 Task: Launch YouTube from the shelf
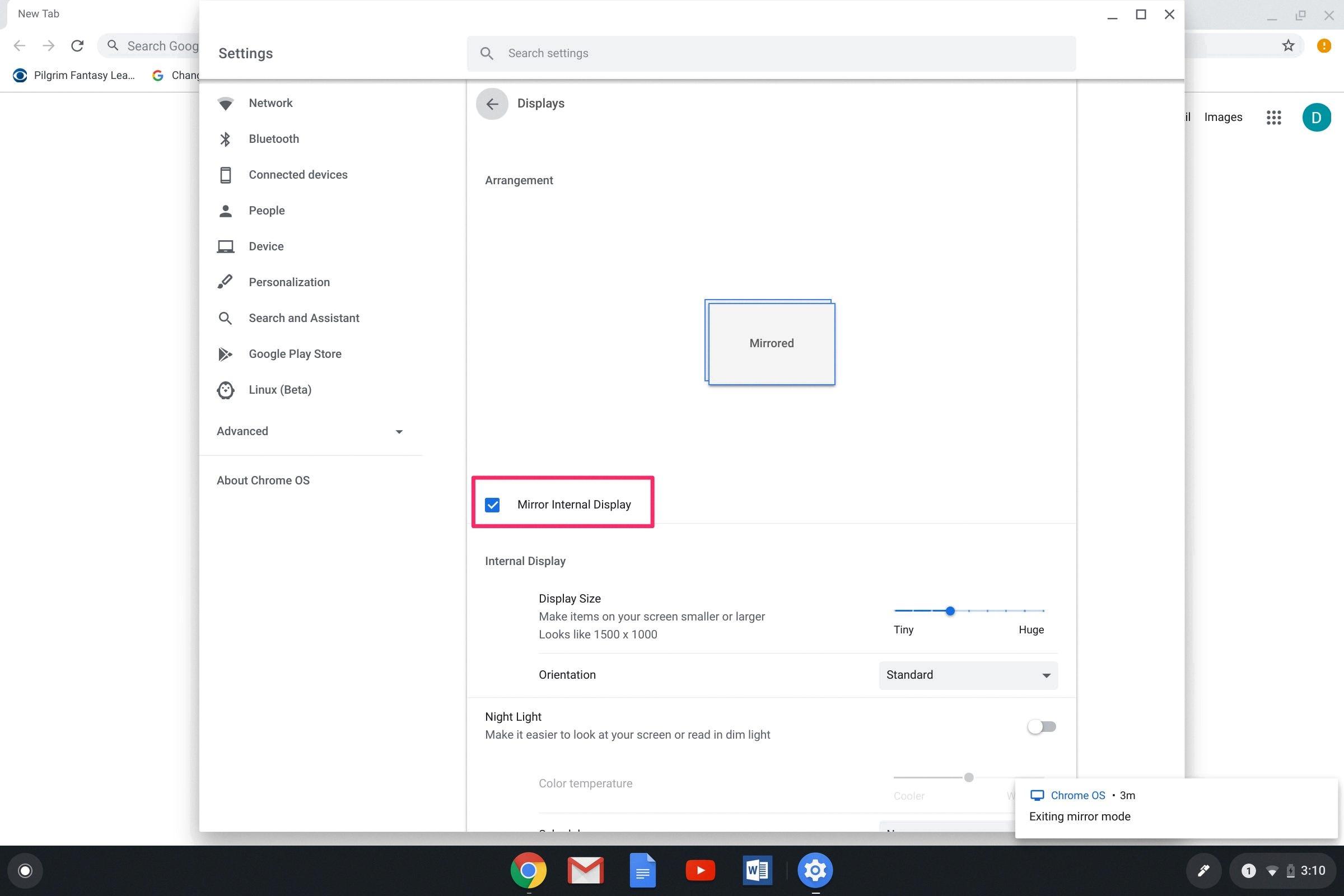pos(699,870)
